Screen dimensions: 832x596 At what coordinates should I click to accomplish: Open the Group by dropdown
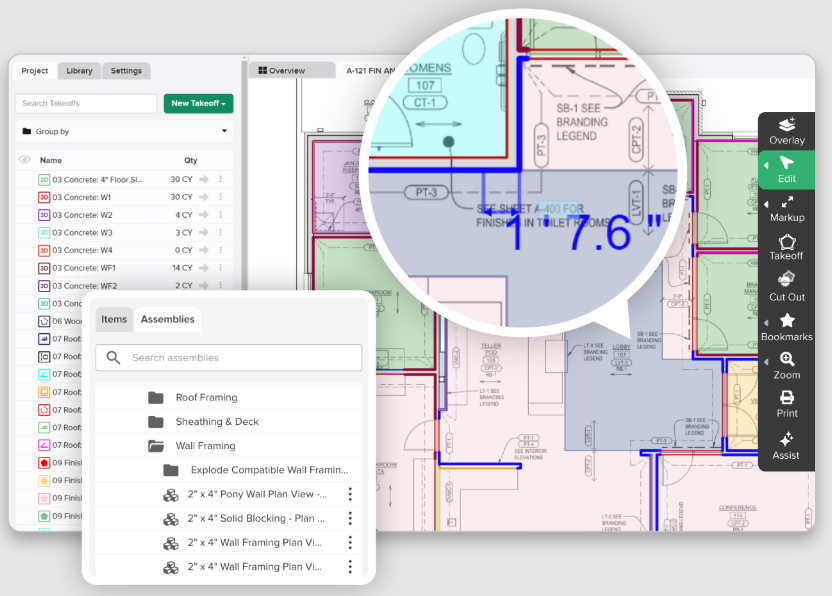pos(125,131)
